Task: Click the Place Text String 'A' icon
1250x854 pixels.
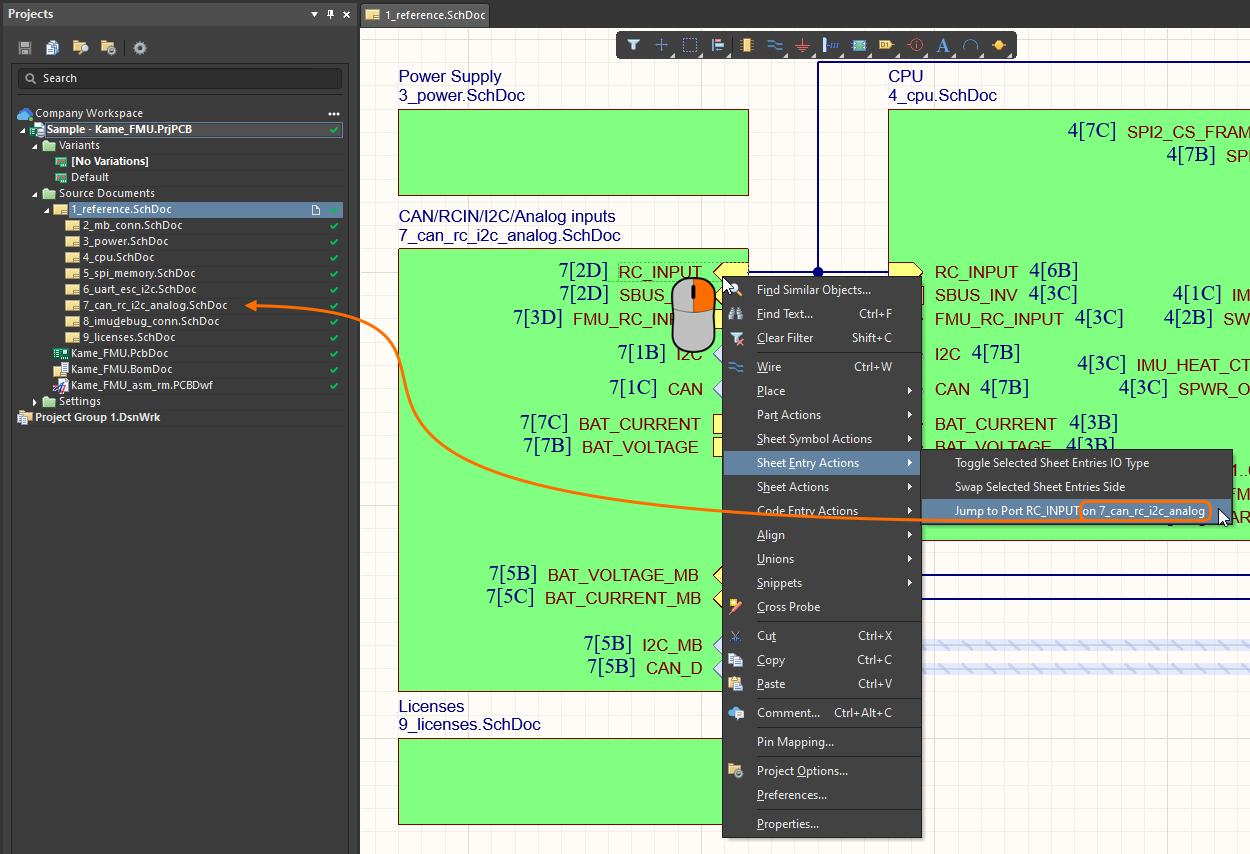Action: tap(942, 45)
